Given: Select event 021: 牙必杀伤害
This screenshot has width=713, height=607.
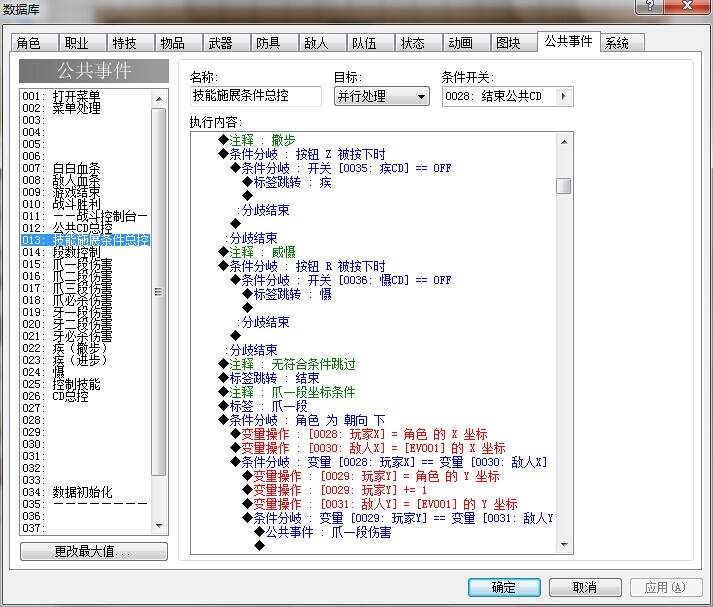Looking at the screenshot, I should (85, 336).
